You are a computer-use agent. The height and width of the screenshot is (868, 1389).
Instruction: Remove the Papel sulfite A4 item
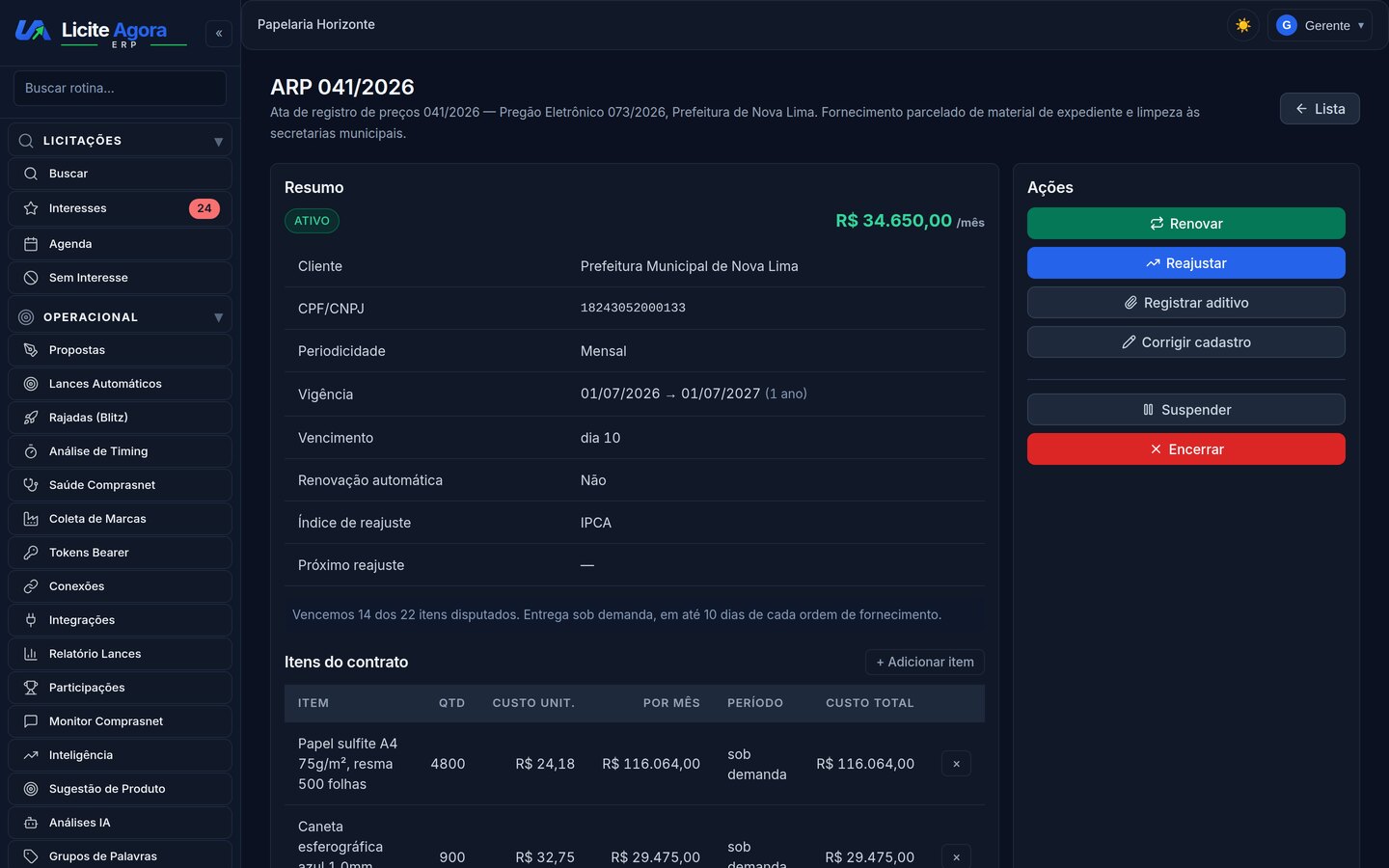(x=956, y=764)
